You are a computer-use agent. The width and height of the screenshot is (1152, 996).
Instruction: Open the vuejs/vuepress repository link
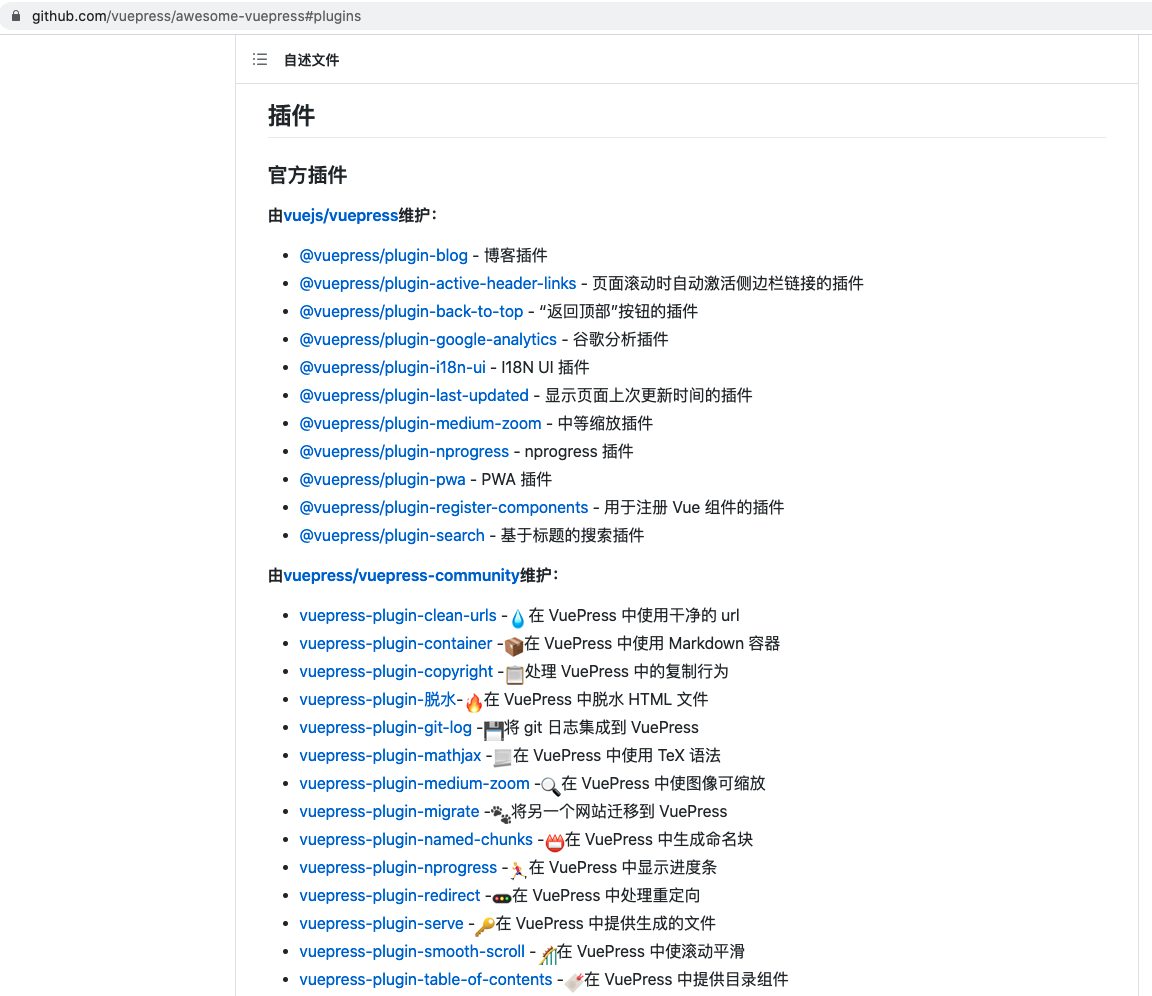pos(341,215)
